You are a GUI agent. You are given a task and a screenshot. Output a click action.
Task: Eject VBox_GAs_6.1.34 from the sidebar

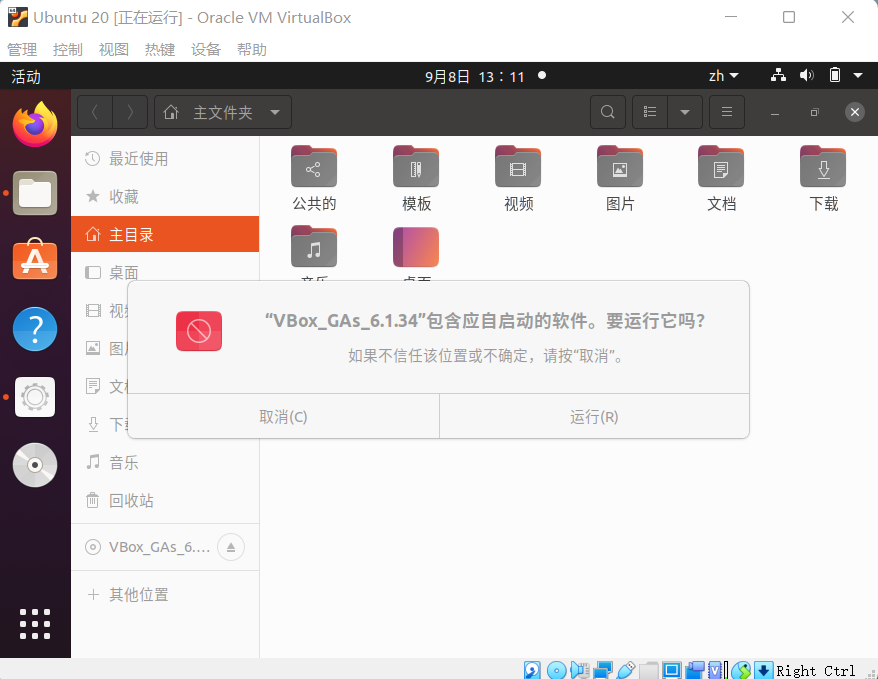[x=231, y=547]
